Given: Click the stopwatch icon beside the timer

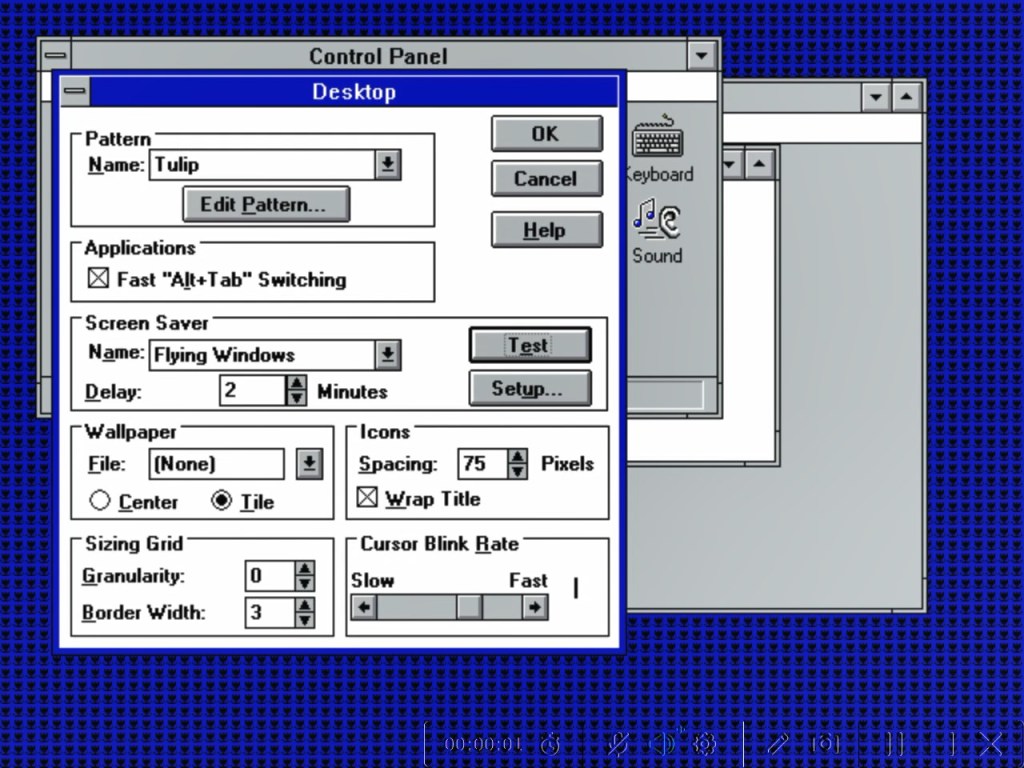Looking at the screenshot, I should click(x=548, y=744).
